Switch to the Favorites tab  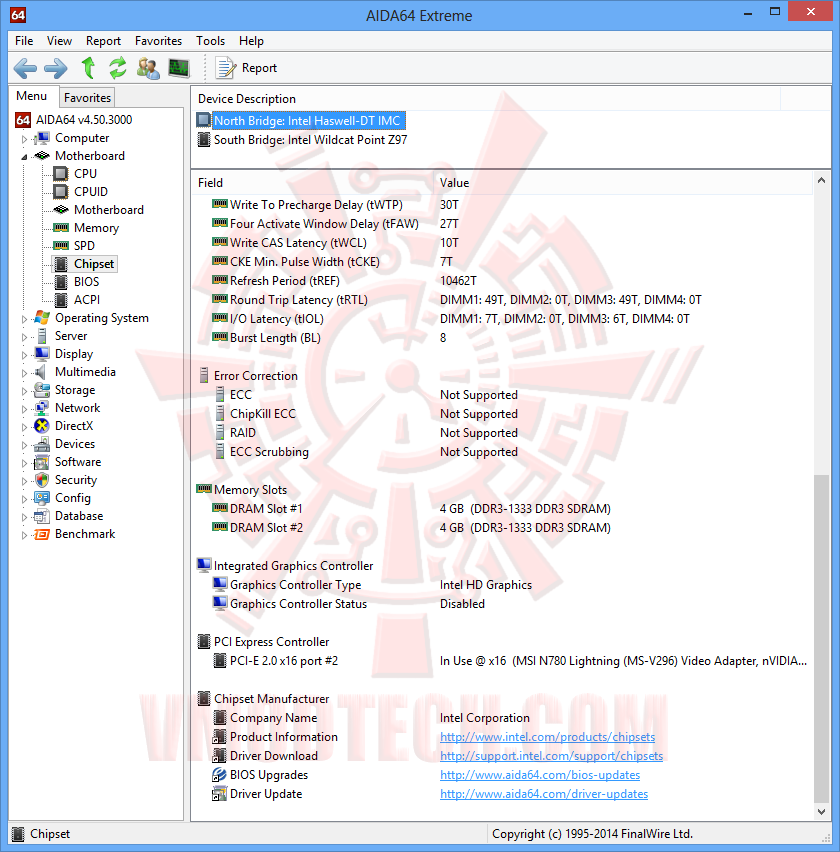click(x=87, y=98)
